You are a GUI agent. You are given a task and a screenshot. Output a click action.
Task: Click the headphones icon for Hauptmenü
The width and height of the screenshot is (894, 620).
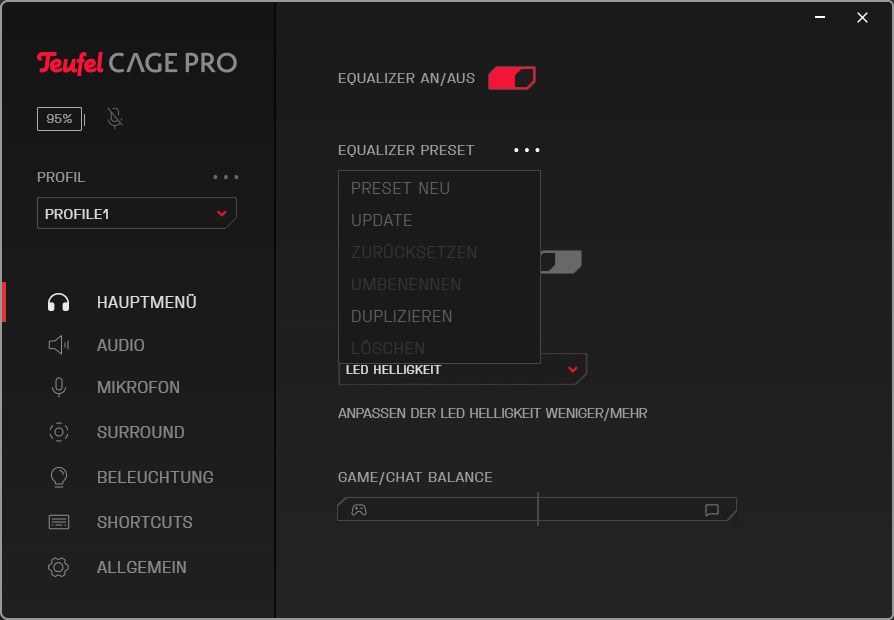tap(59, 303)
